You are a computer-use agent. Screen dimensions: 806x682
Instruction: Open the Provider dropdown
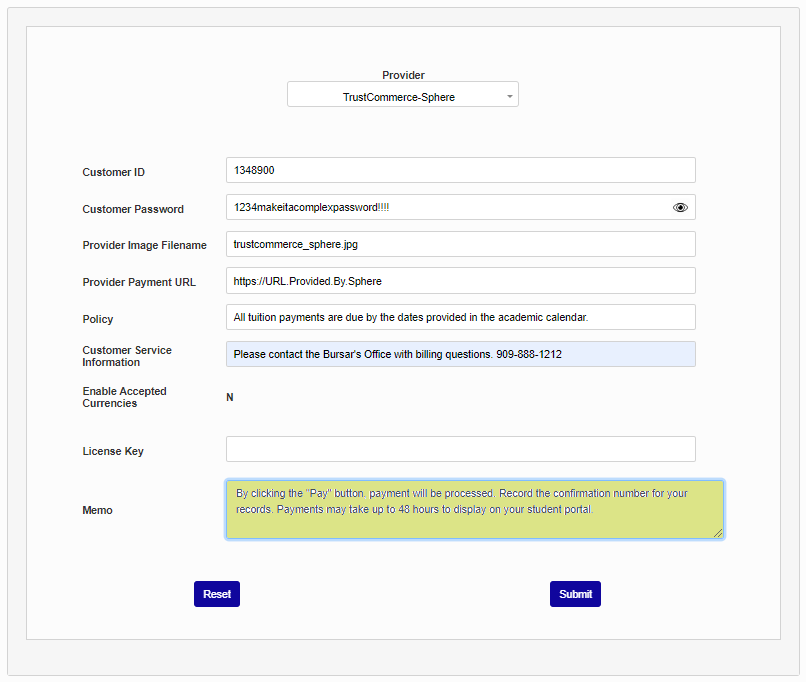[x=400, y=97]
